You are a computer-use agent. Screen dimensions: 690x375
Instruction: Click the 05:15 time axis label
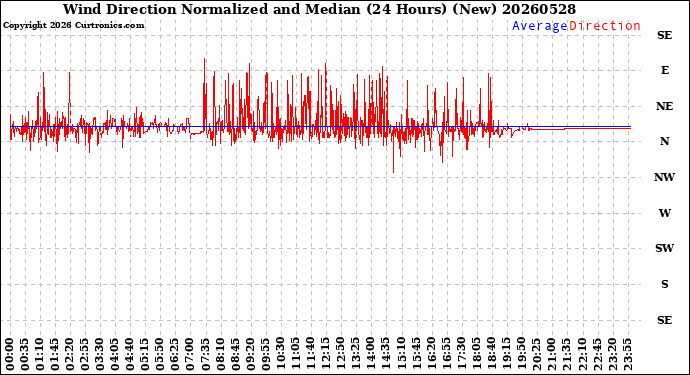pyautogui.click(x=146, y=354)
